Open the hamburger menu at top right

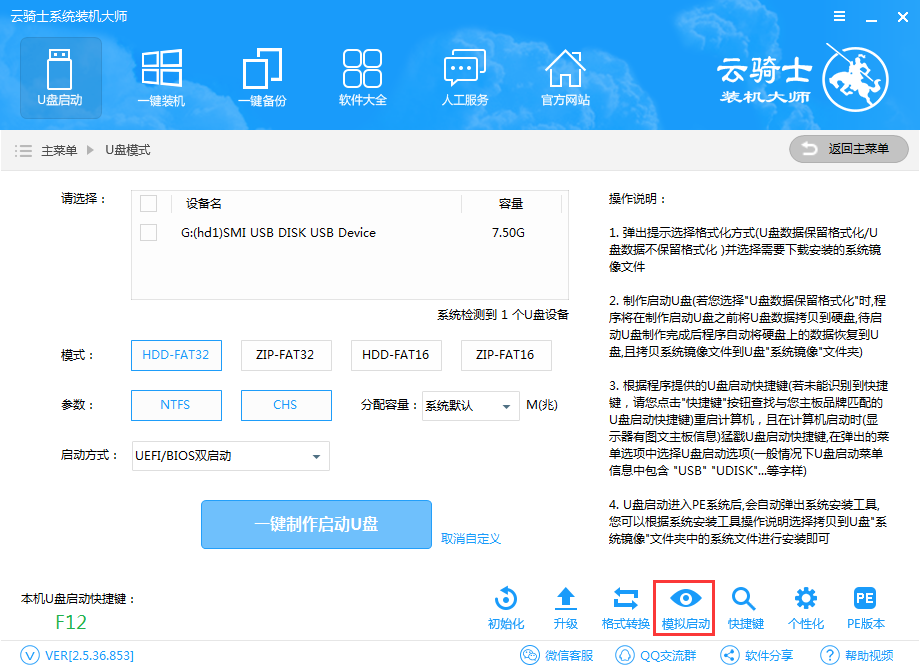point(838,16)
